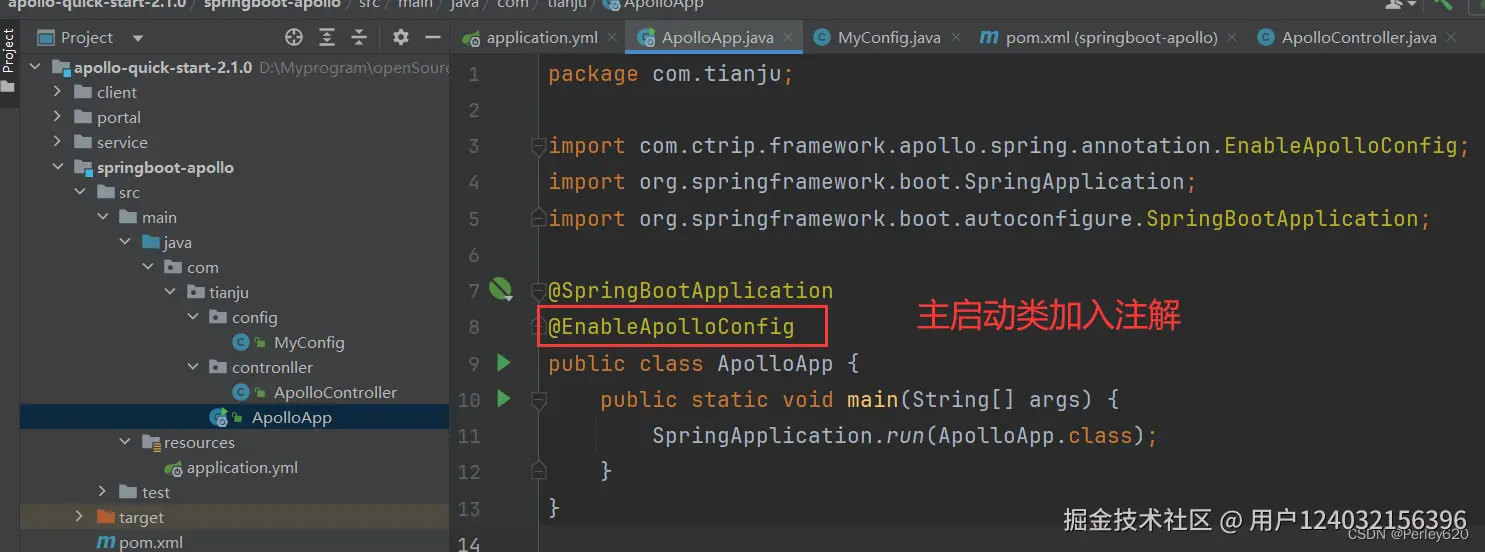Expand the target folder
This screenshot has width=1485, height=552.
pyautogui.click(x=80, y=517)
